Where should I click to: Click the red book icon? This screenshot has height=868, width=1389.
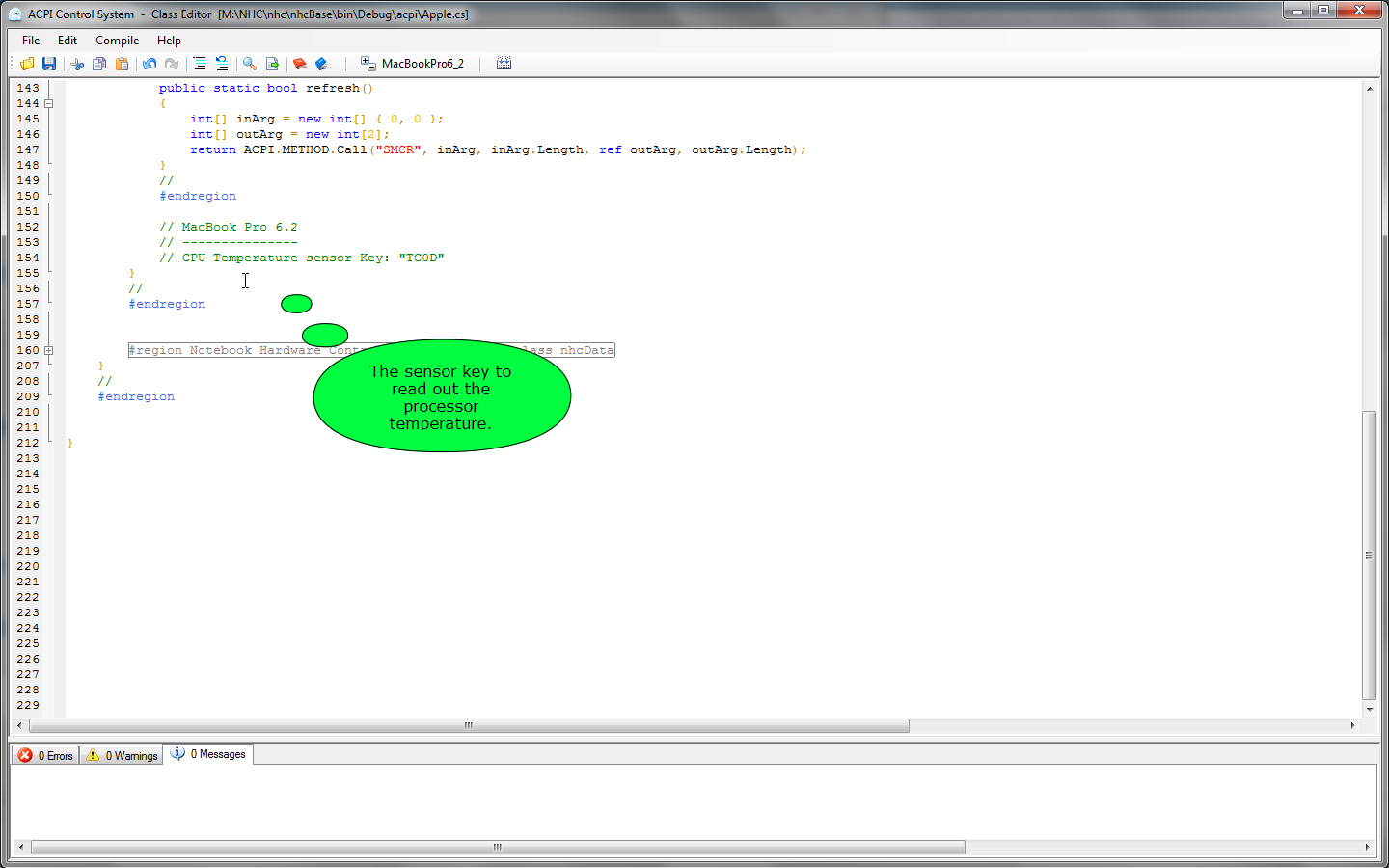pos(299,64)
